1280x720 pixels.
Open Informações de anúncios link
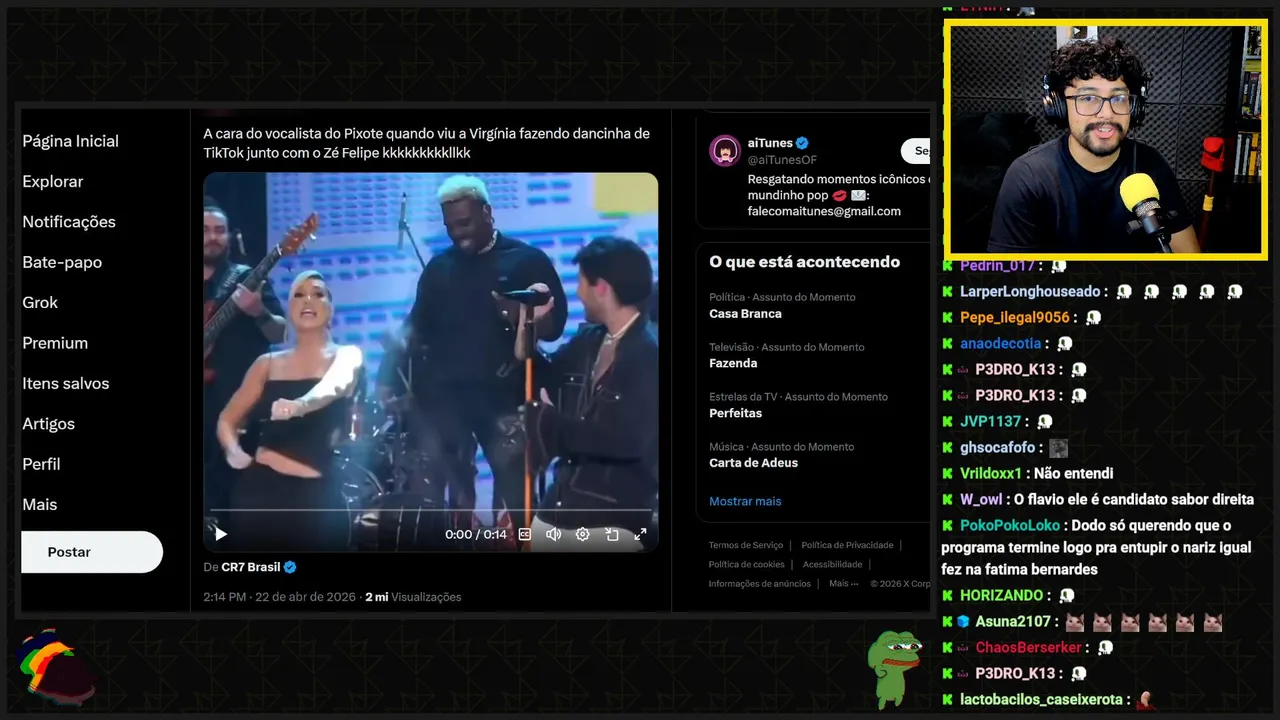click(x=760, y=583)
